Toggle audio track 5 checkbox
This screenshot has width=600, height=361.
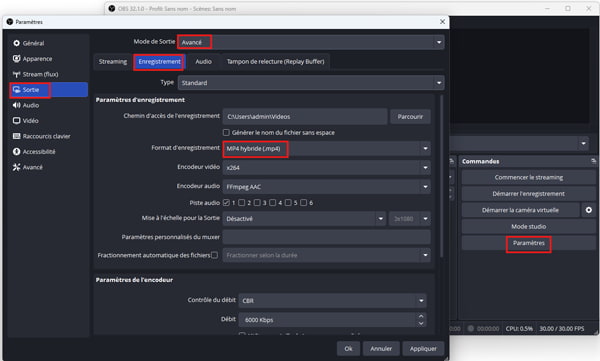(x=288, y=203)
